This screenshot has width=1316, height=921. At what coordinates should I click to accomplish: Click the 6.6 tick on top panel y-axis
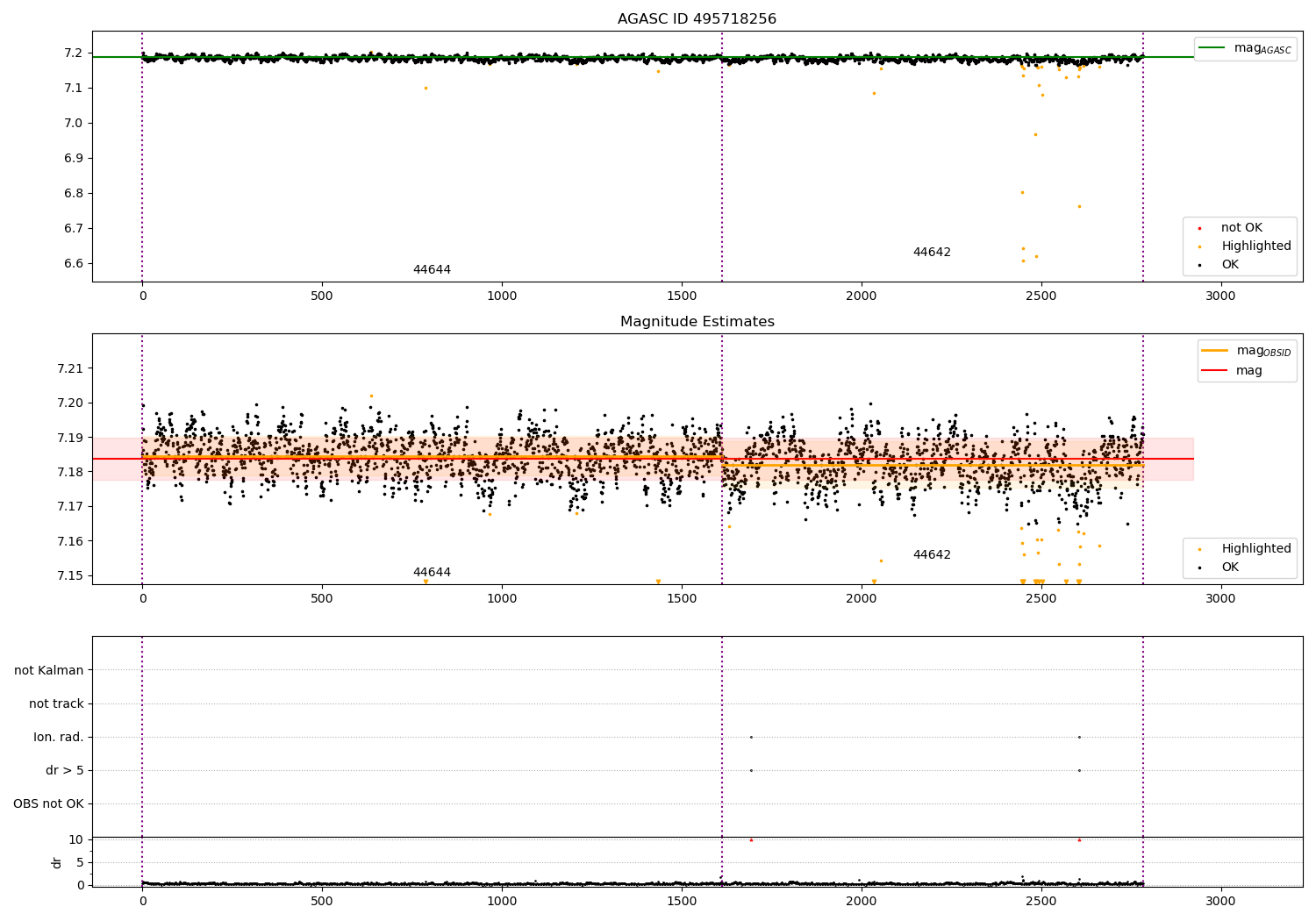click(74, 264)
